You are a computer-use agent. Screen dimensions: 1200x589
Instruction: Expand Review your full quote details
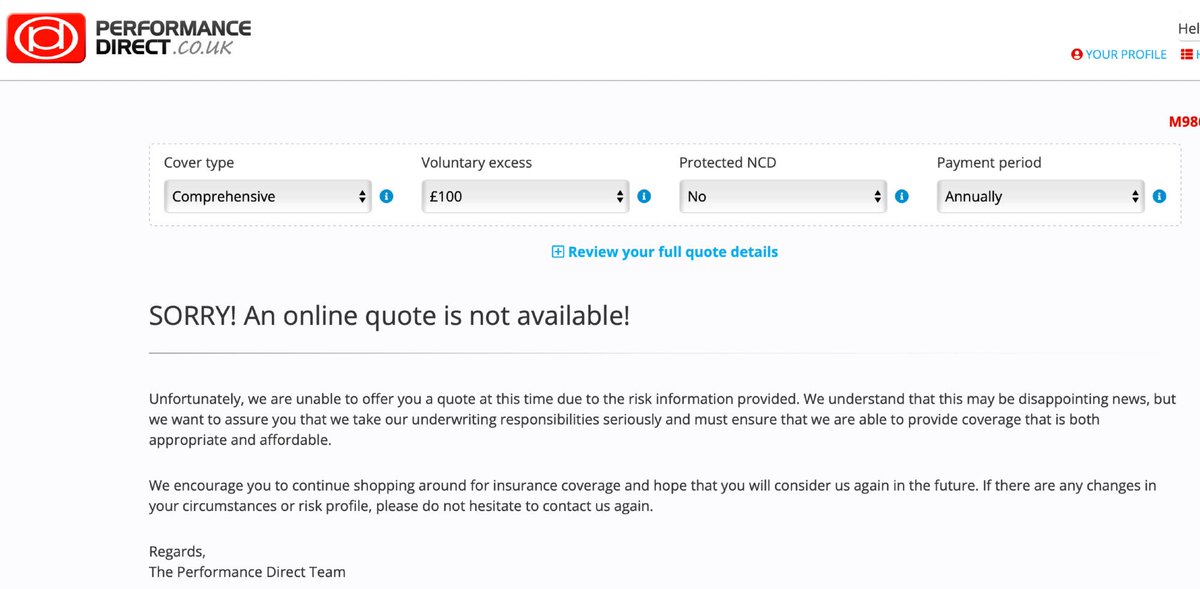[x=665, y=252]
